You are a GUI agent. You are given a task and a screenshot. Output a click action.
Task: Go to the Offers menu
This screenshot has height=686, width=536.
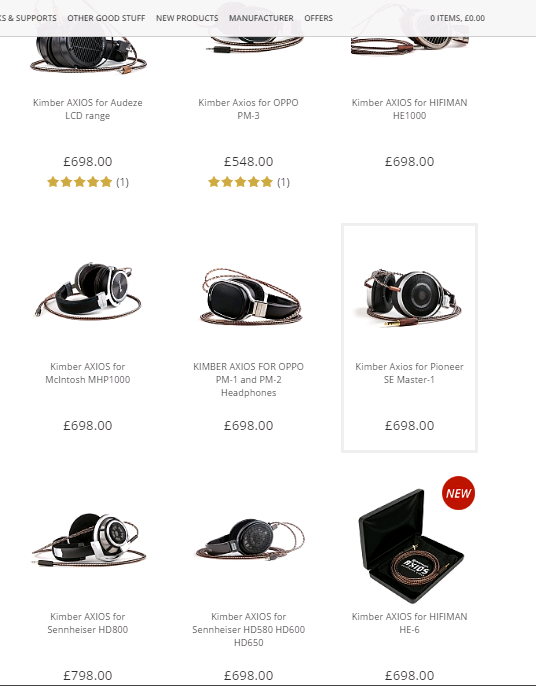(319, 18)
